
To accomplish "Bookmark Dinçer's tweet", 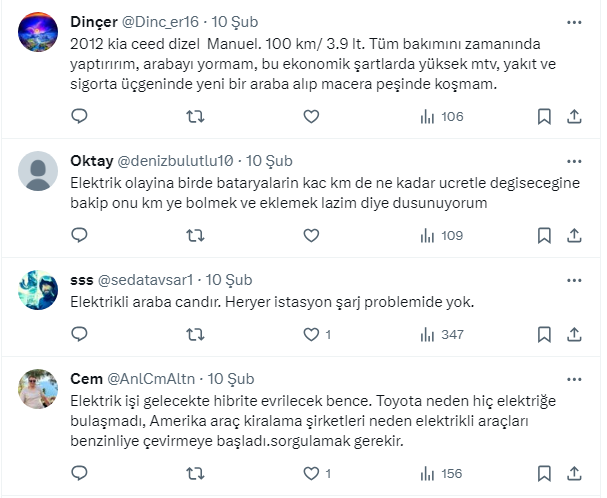I will tap(544, 117).
